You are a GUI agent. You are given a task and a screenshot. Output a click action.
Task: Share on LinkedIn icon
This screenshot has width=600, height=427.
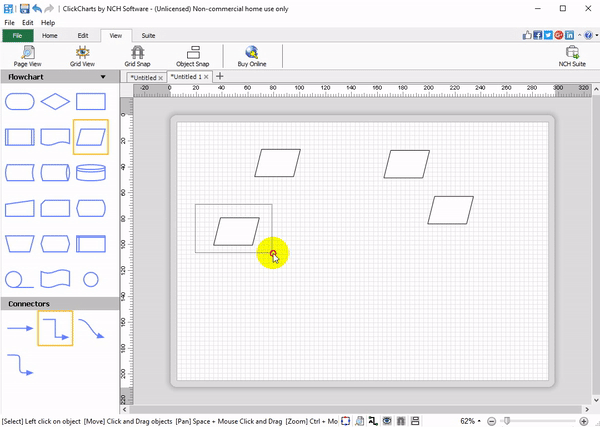pos(569,35)
